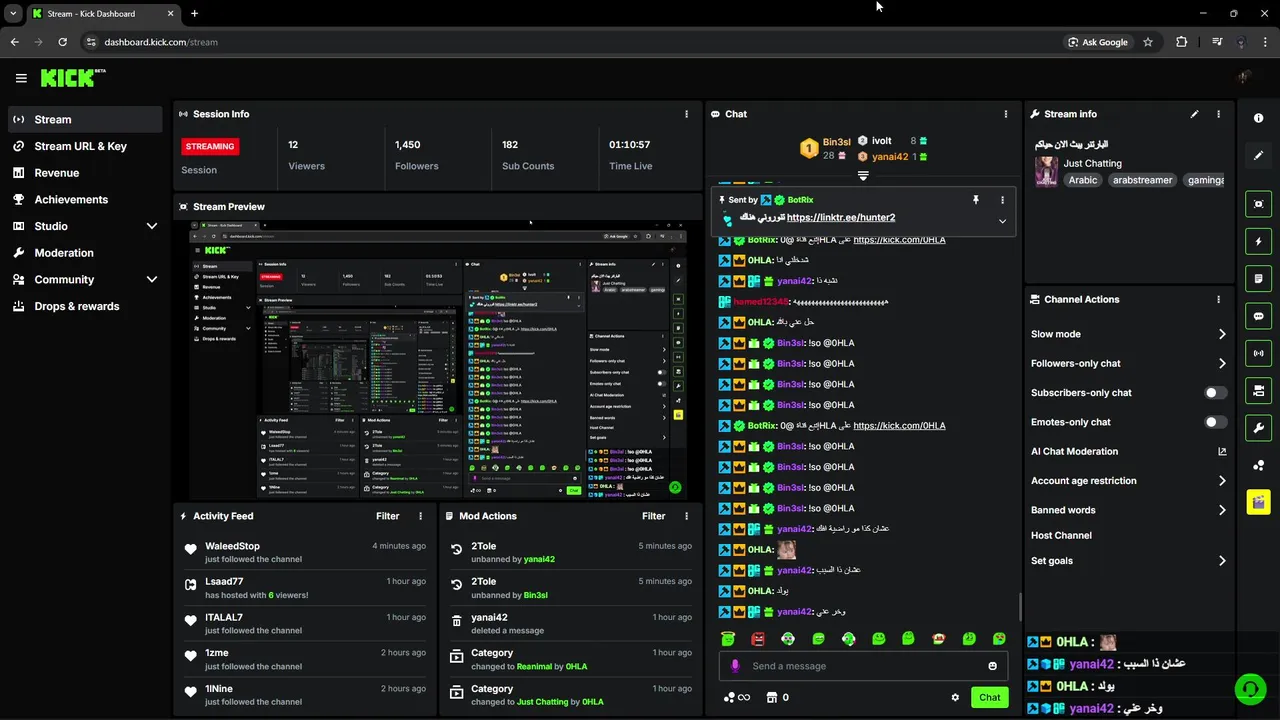Open Drops & rewards page

pyautogui.click(x=84, y=306)
